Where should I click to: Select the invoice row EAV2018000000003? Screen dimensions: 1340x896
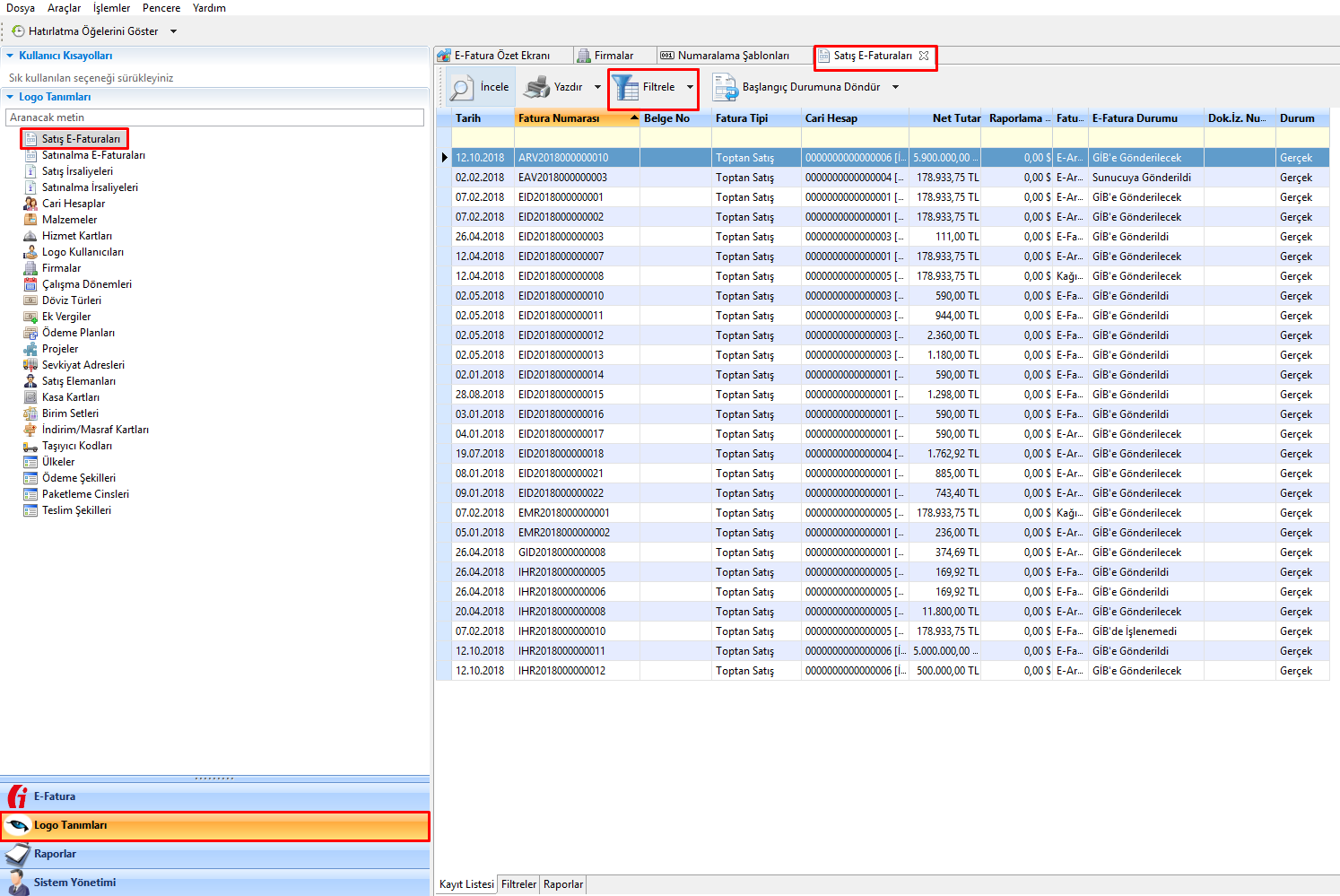click(x=562, y=178)
